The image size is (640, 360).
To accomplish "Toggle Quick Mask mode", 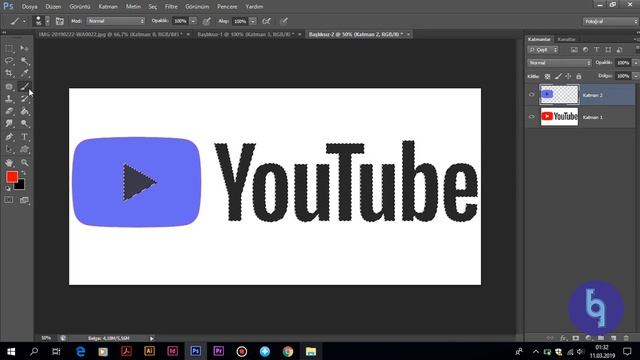I will coord(9,200).
